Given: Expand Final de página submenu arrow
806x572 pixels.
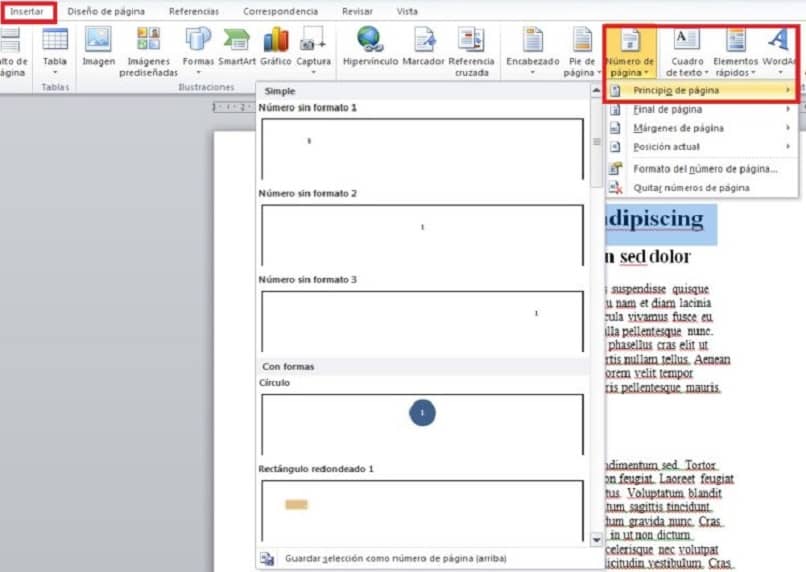Looking at the screenshot, I should click(x=787, y=109).
